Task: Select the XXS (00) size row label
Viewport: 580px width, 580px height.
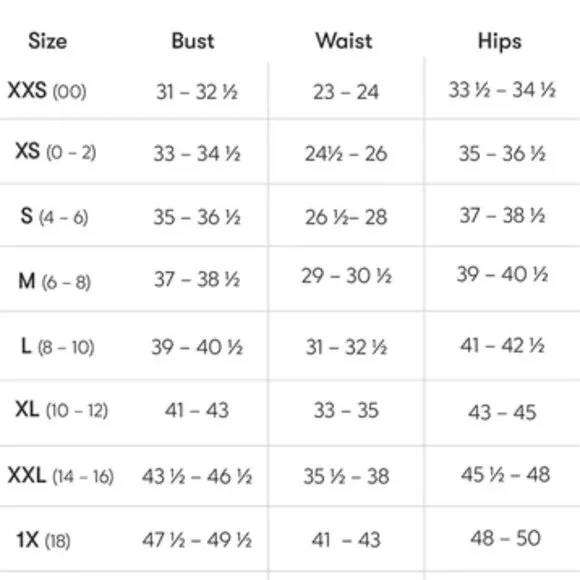Action: click(47, 91)
